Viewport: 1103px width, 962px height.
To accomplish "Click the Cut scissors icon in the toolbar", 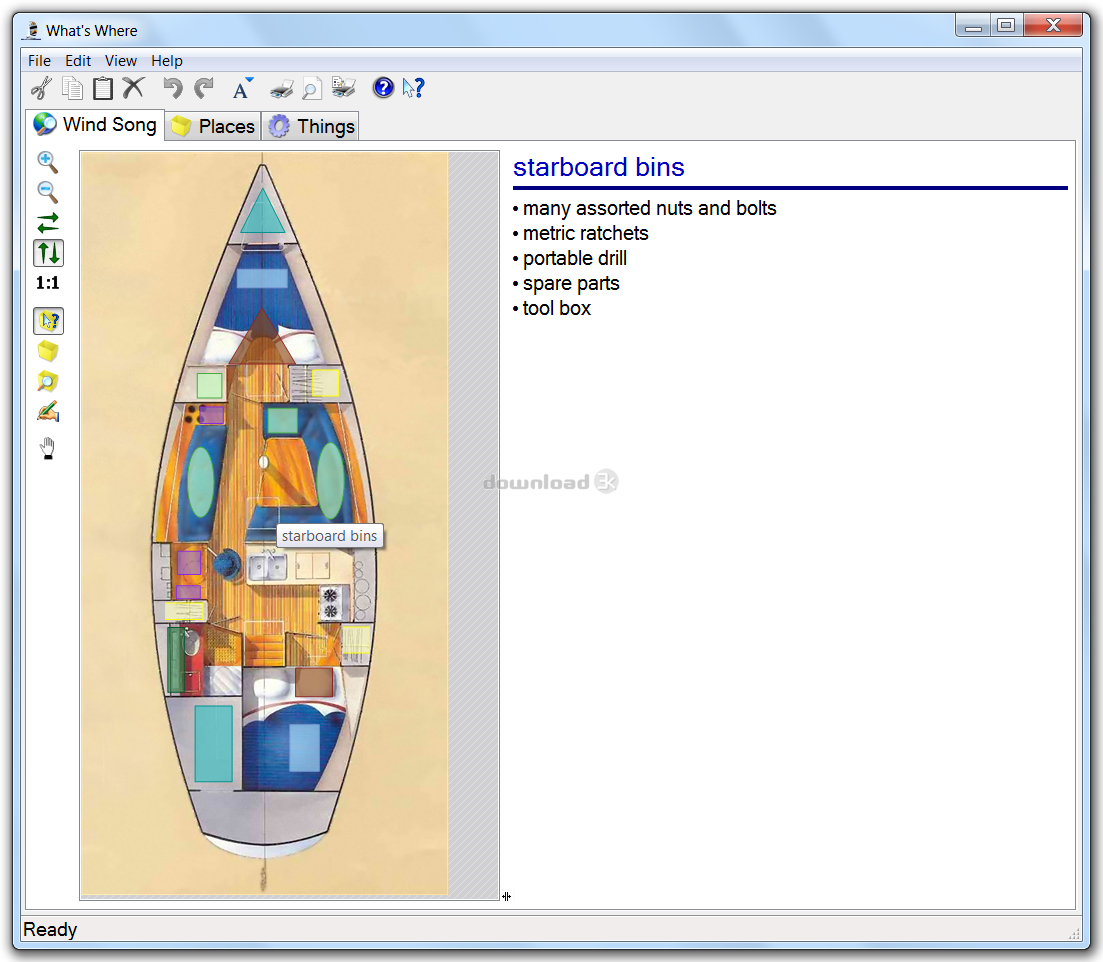I will point(41,88).
